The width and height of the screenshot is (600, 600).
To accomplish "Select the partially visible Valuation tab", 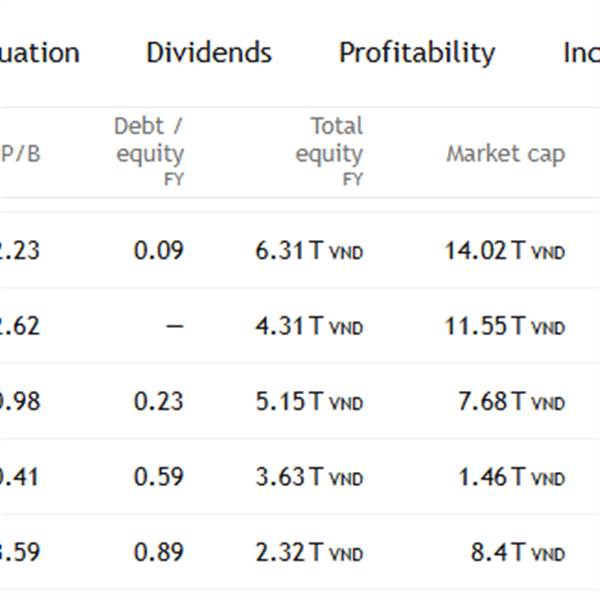I will [x=40, y=52].
